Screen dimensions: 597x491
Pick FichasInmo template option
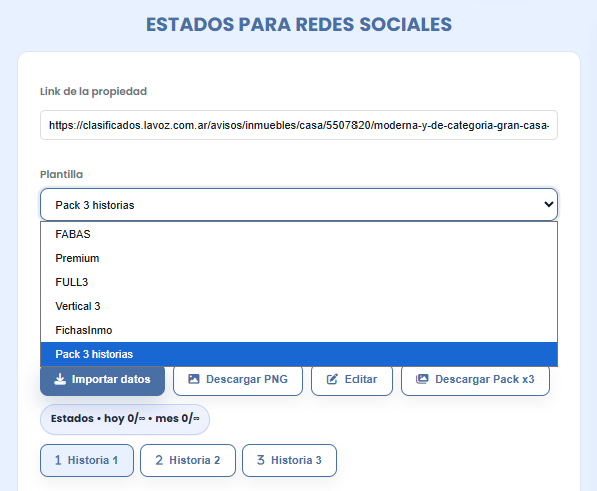click(x=299, y=330)
